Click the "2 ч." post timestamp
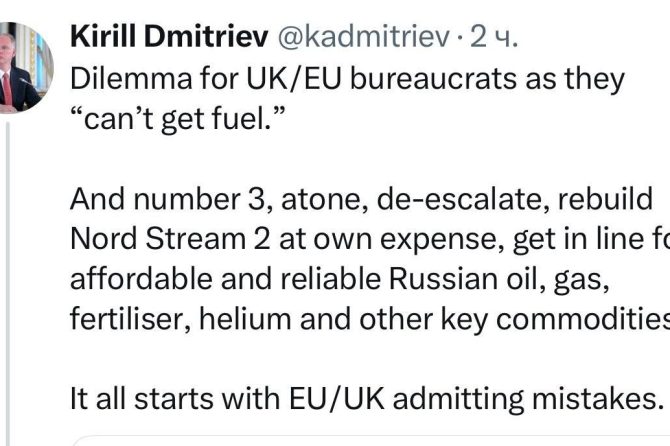The width and height of the screenshot is (670, 446). click(x=492, y=37)
